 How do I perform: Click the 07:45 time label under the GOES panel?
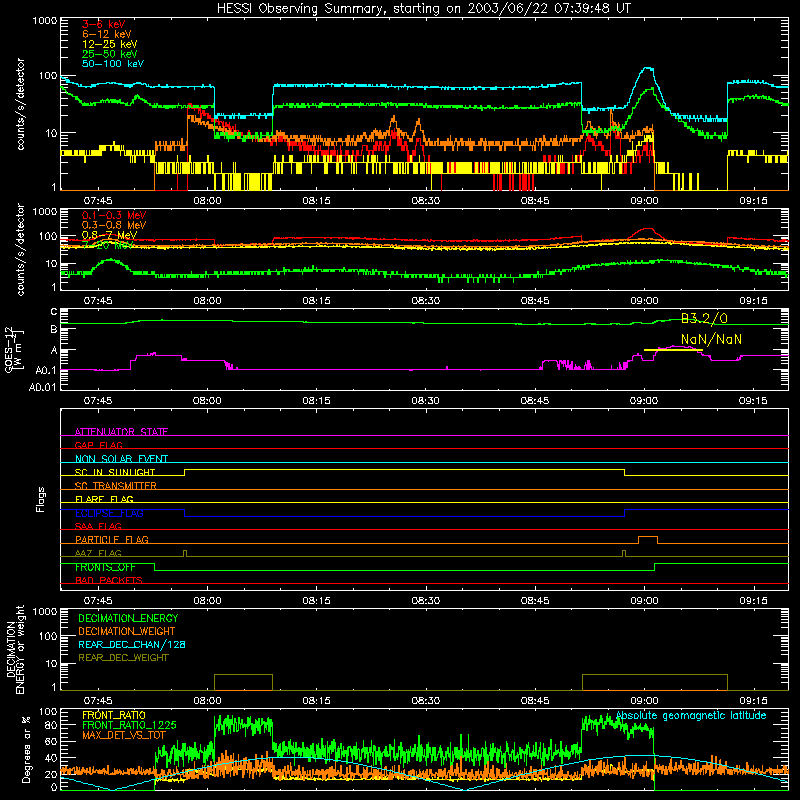pos(98,401)
